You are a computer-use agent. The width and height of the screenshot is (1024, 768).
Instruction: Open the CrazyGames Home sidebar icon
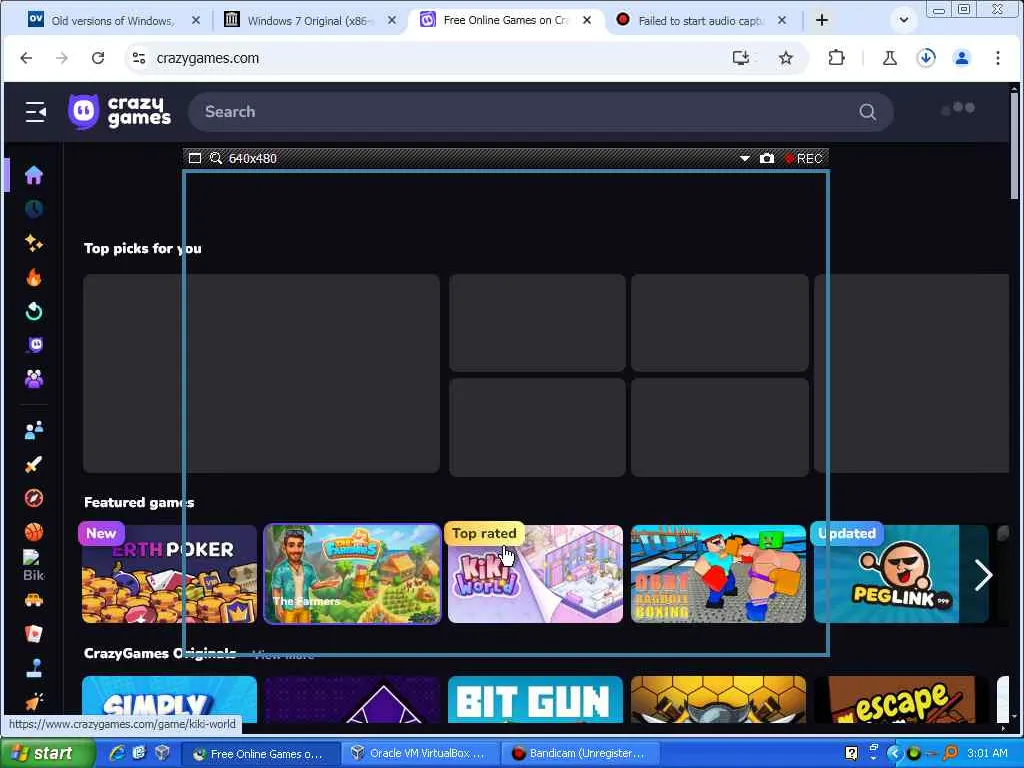click(34, 174)
